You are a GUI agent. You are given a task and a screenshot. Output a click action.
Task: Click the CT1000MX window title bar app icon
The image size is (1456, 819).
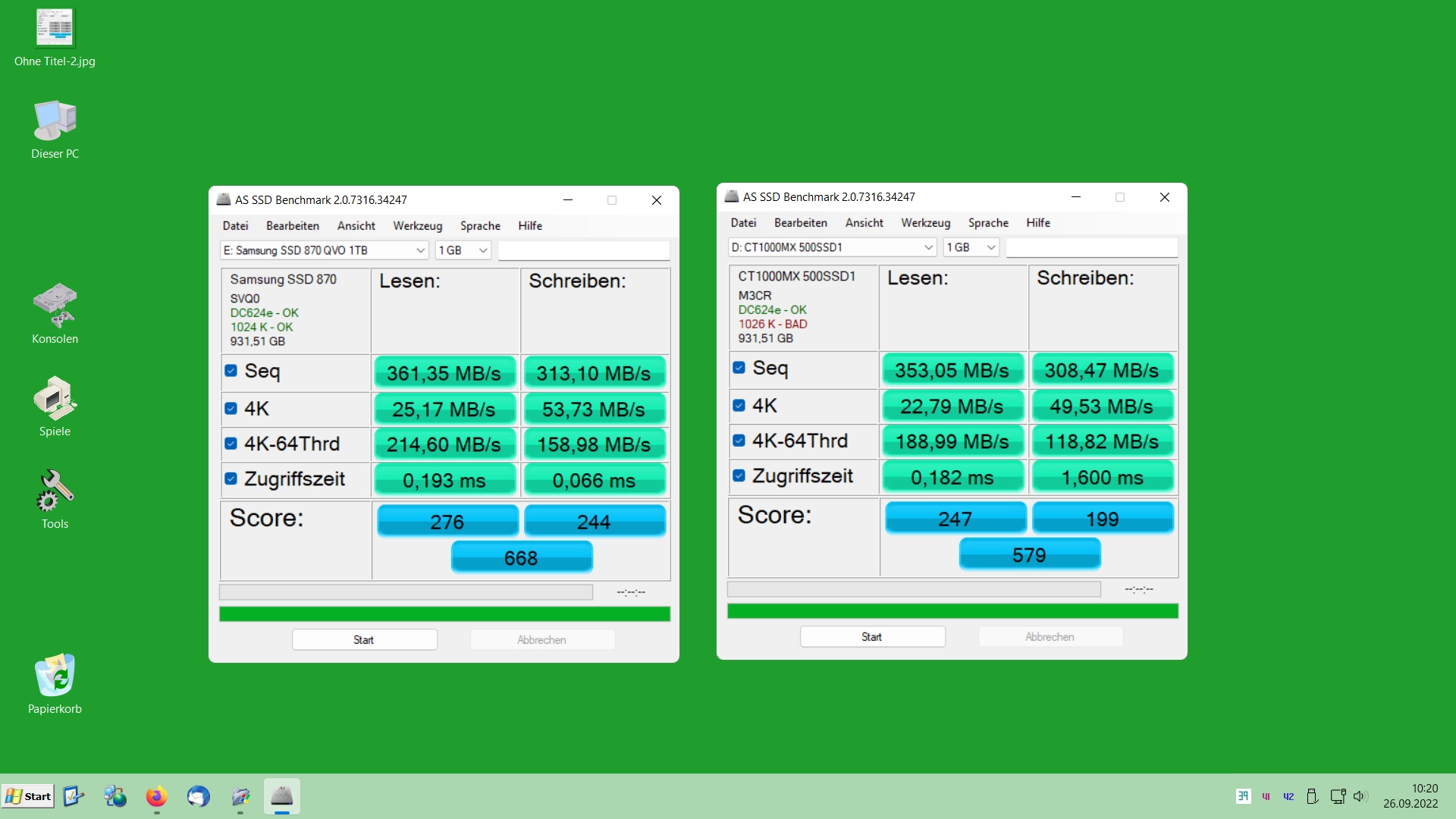tap(731, 196)
